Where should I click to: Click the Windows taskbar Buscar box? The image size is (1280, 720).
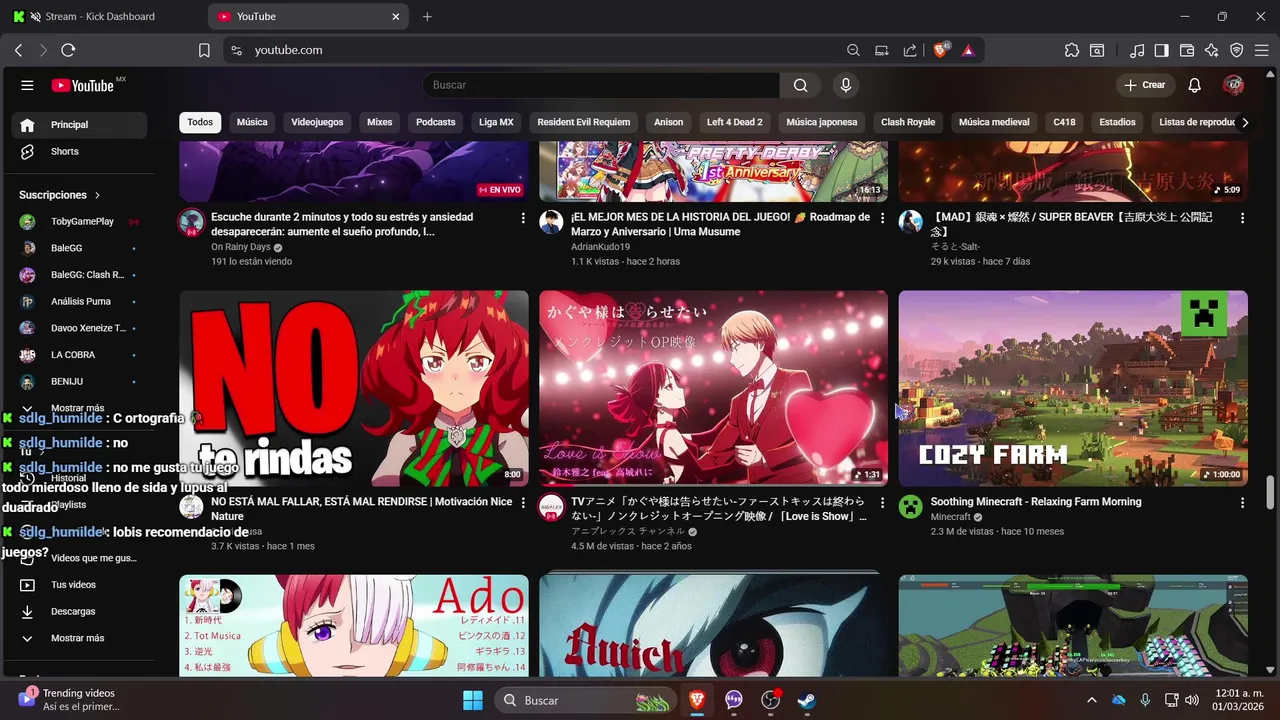[x=585, y=700]
